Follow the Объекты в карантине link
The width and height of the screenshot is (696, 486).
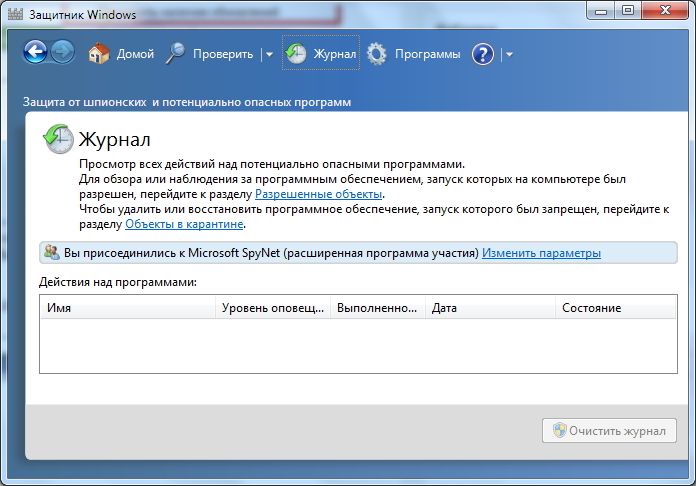click(184, 224)
